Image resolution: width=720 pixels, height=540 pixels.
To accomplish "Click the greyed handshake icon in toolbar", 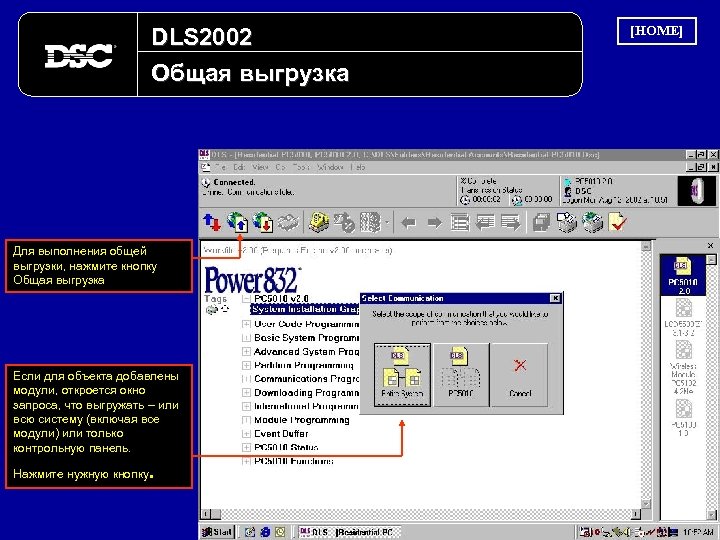I will coord(288,222).
